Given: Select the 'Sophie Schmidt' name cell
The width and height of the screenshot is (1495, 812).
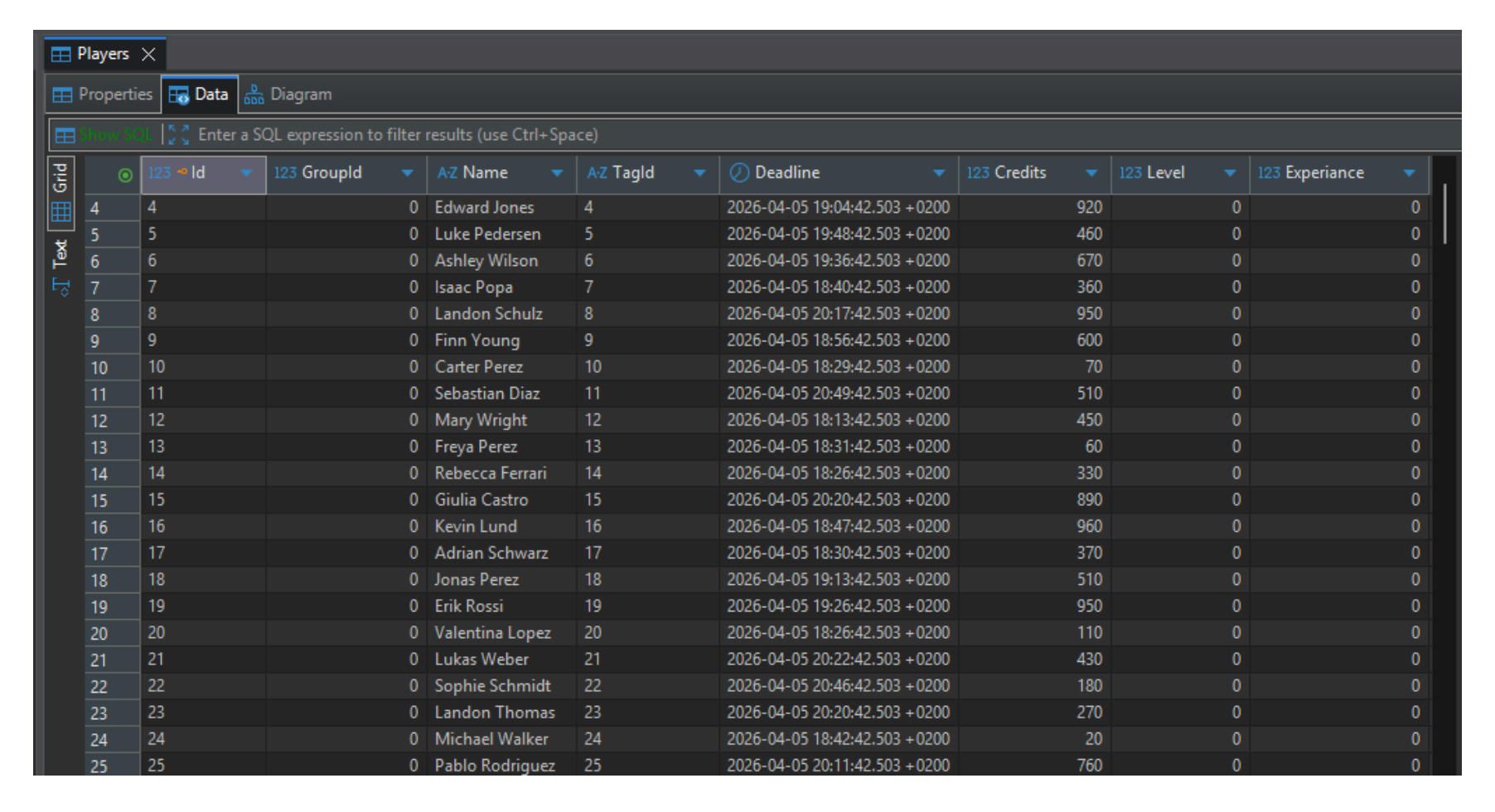Looking at the screenshot, I should coord(502,686).
